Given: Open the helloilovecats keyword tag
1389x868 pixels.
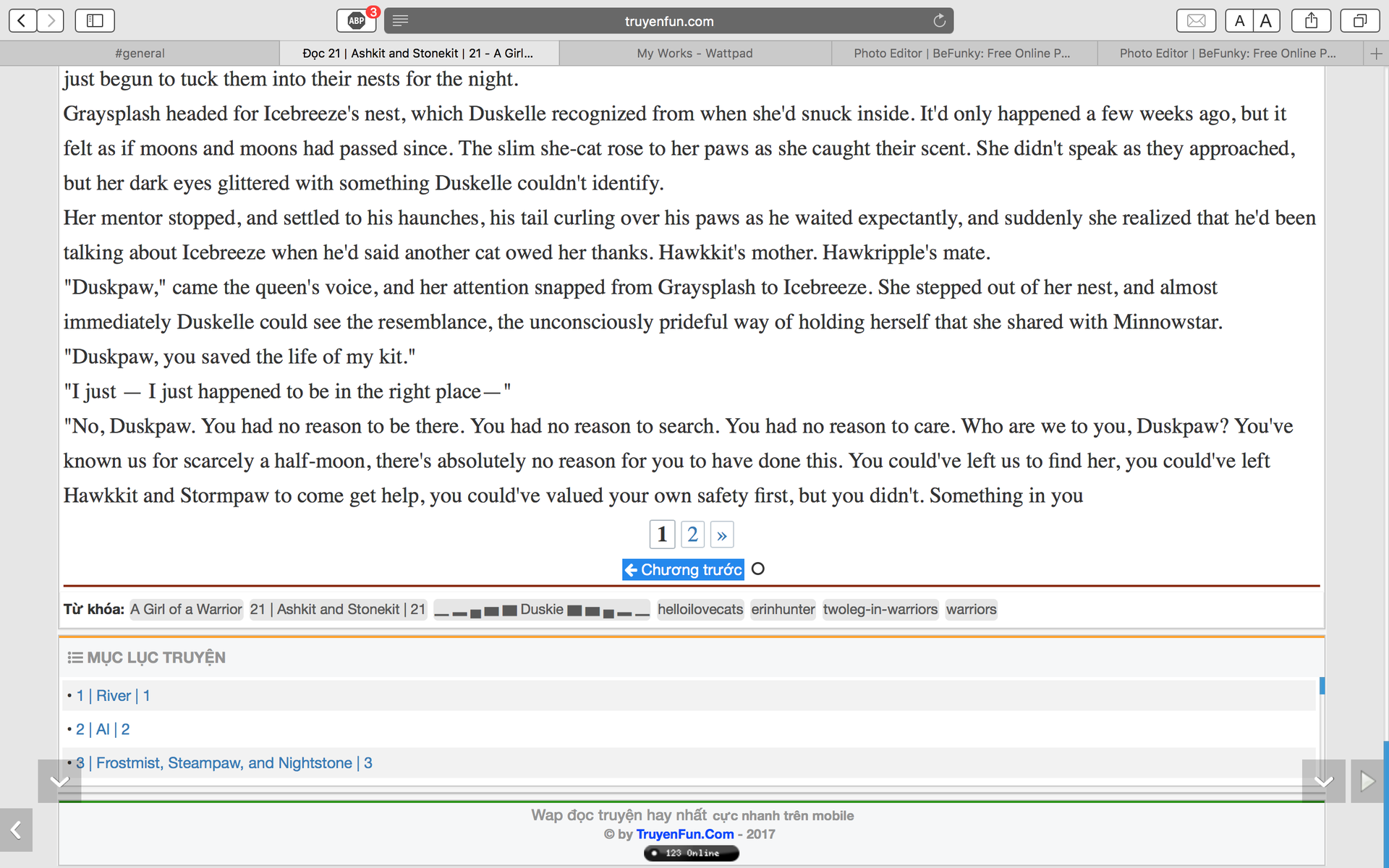Looking at the screenshot, I should pyautogui.click(x=700, y=610).
